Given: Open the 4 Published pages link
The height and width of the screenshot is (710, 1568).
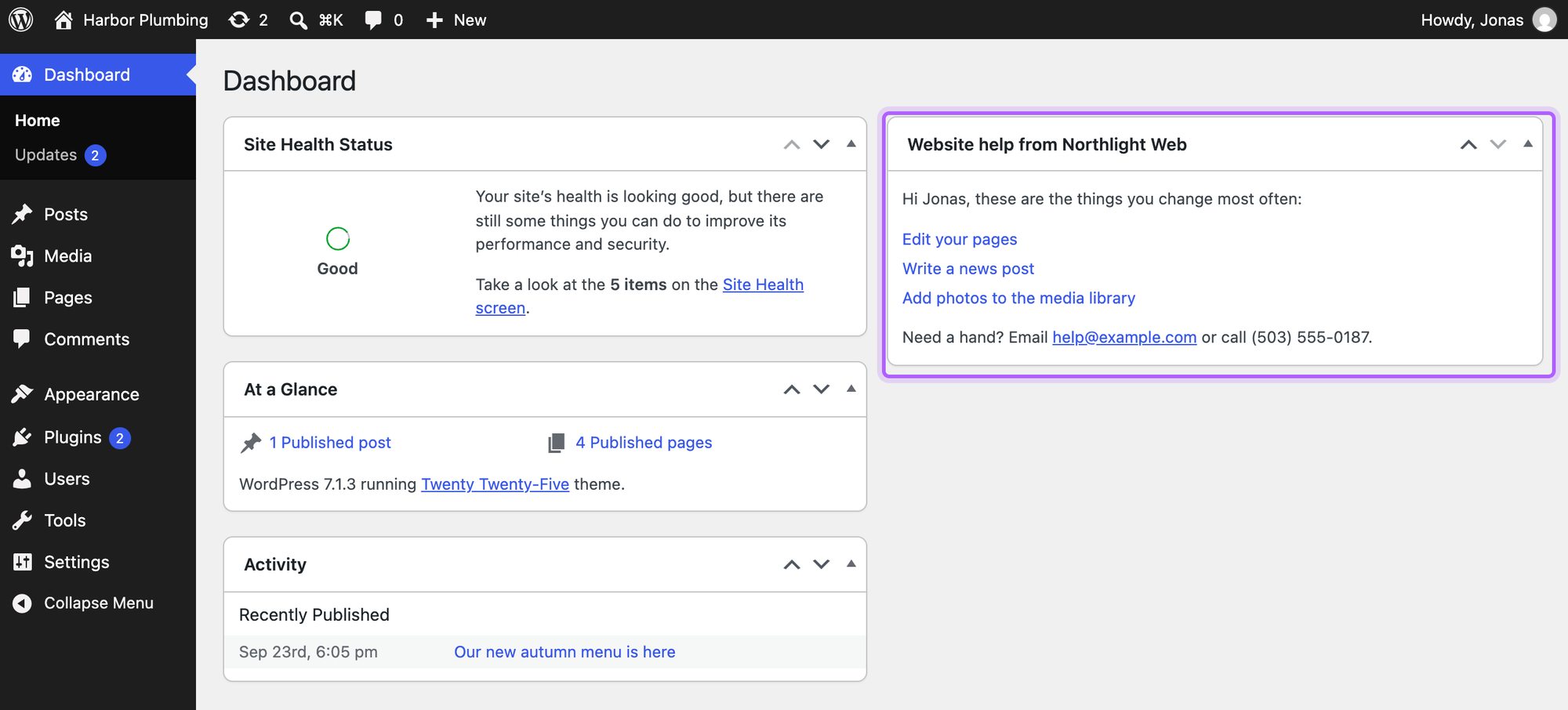Looking at the screenshot, I should click(x=644, y=443).
